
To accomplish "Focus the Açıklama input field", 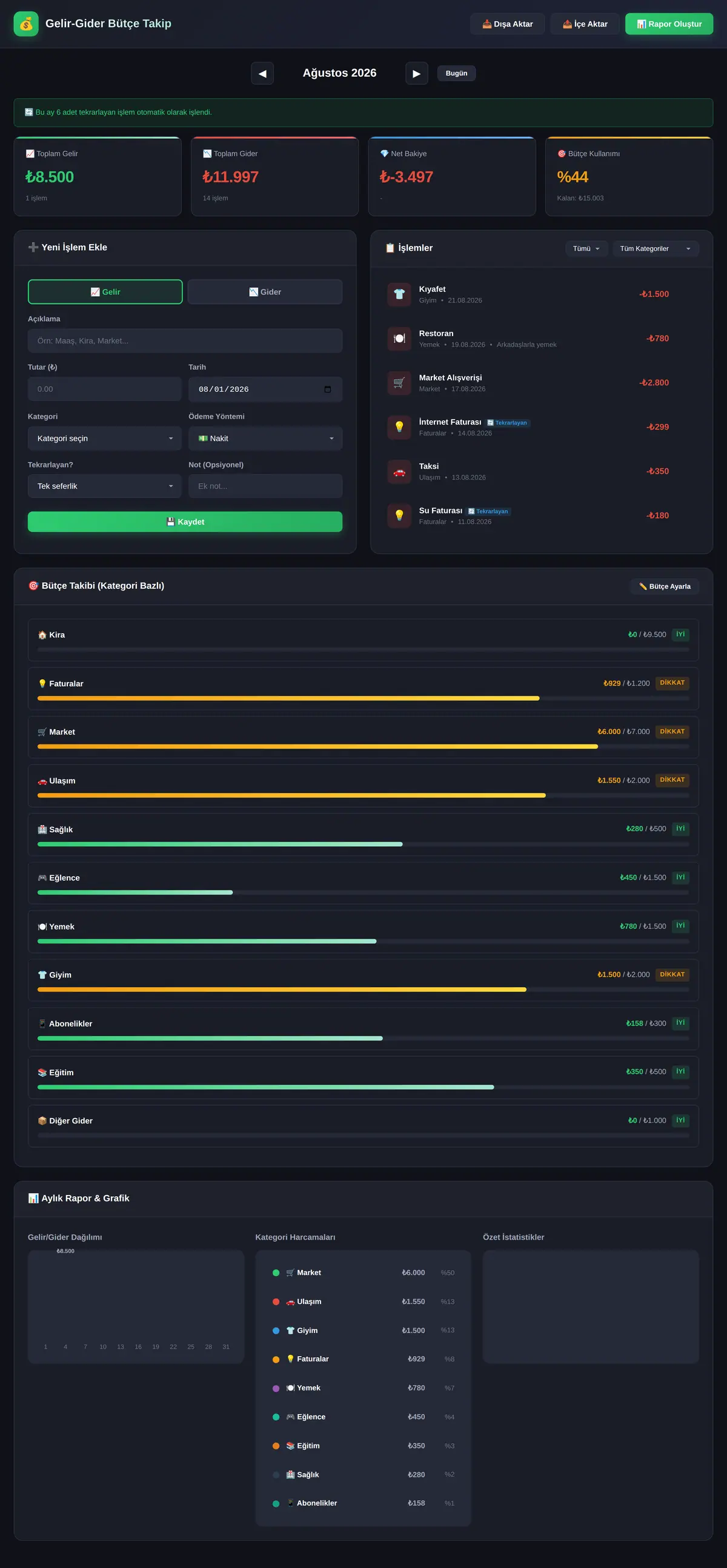I will tap(185, 341).
